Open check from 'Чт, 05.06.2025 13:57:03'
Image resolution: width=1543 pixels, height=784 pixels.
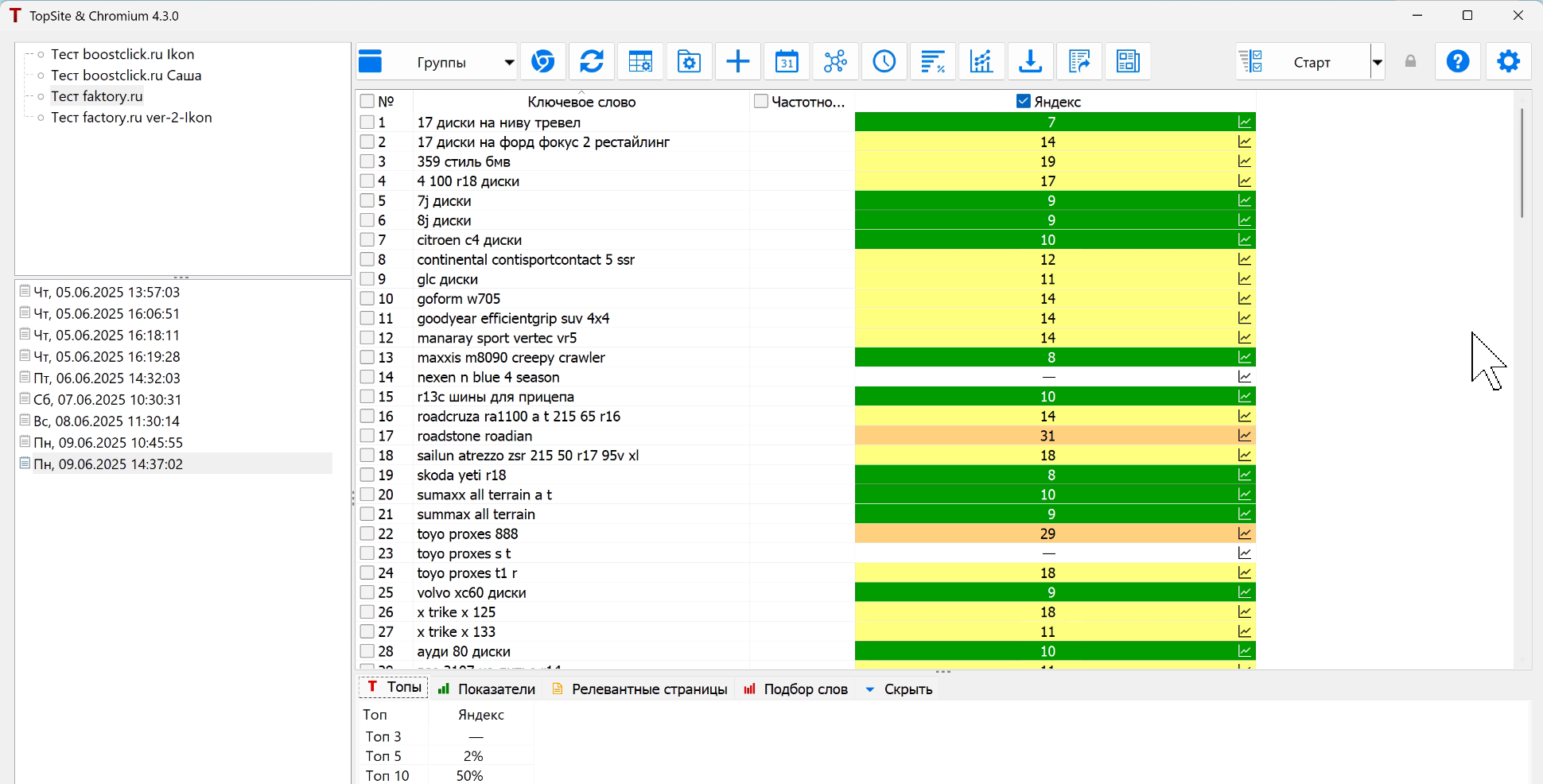[107, 293]
